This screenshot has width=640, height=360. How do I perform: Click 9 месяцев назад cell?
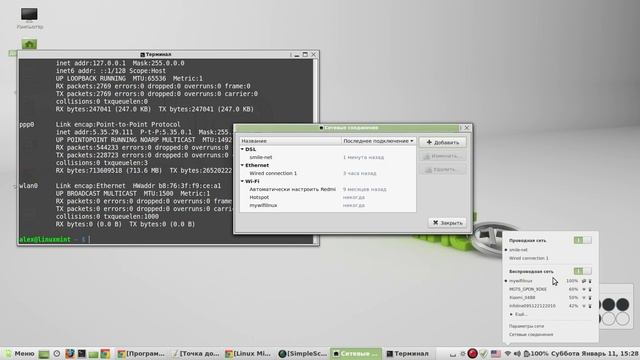[x=364, y=189]
